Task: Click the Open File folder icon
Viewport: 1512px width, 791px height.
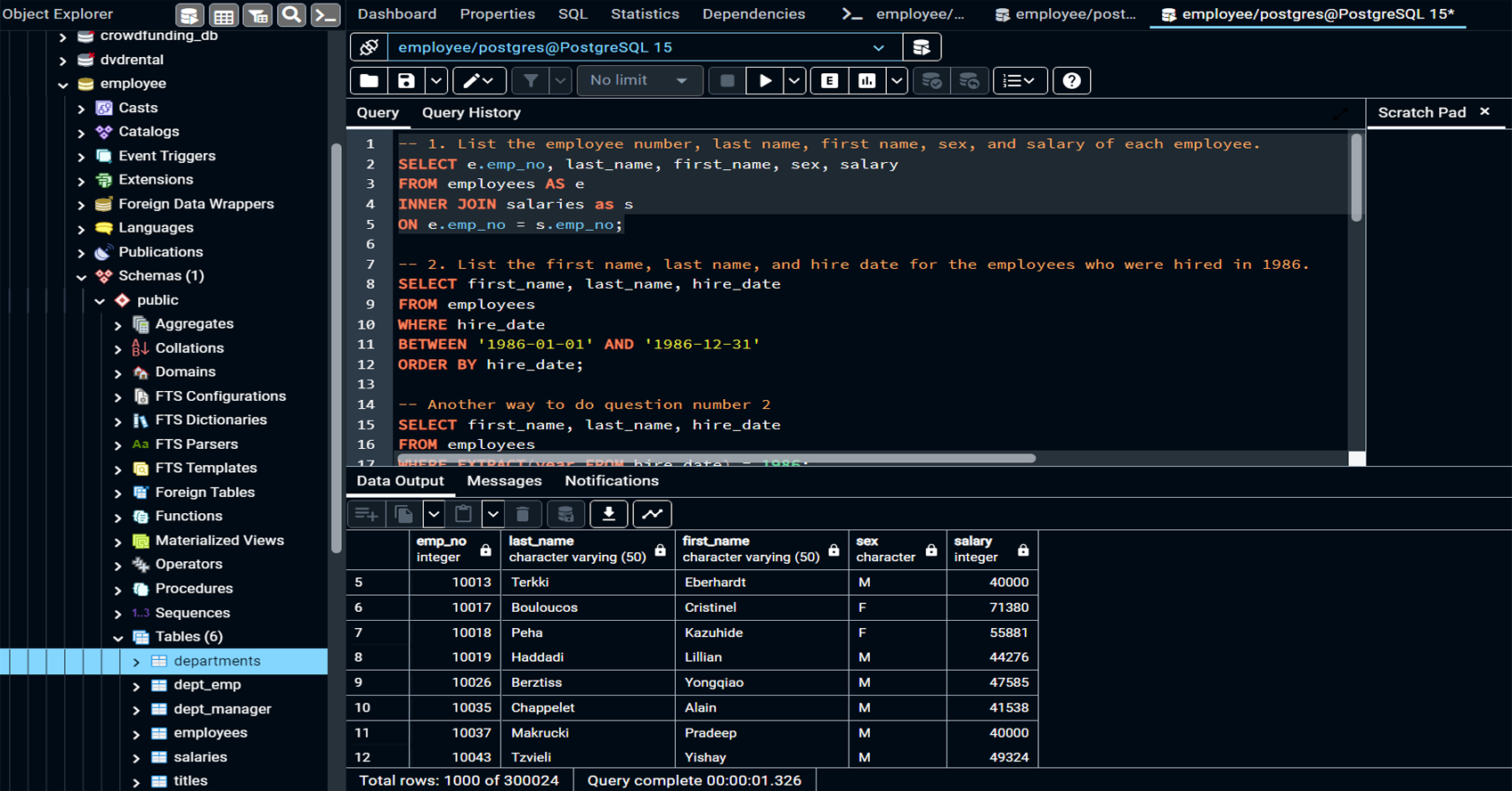Action: coord(369,81)
